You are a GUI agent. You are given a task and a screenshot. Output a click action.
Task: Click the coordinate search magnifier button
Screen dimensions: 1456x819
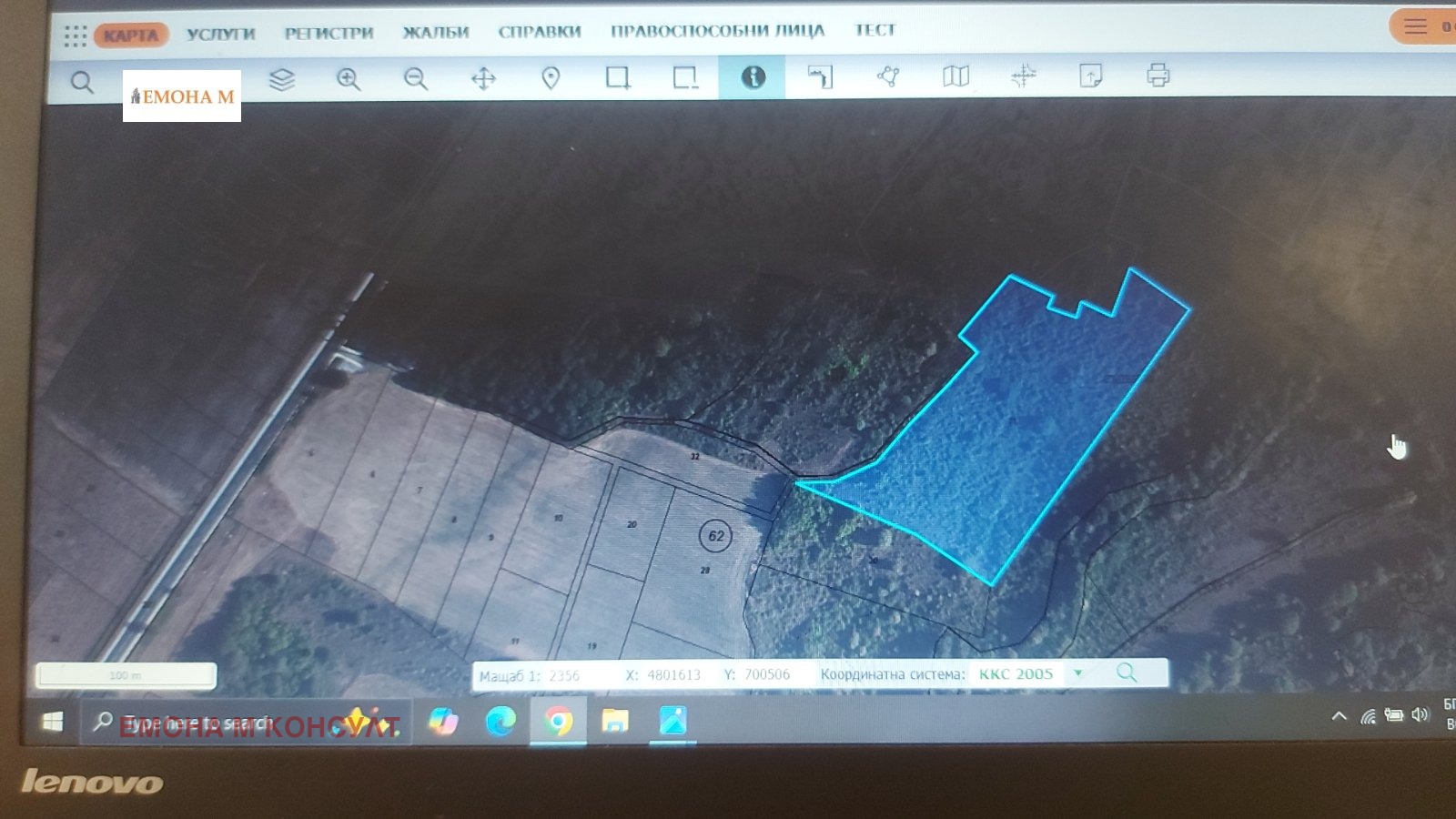click(1127, 672)
